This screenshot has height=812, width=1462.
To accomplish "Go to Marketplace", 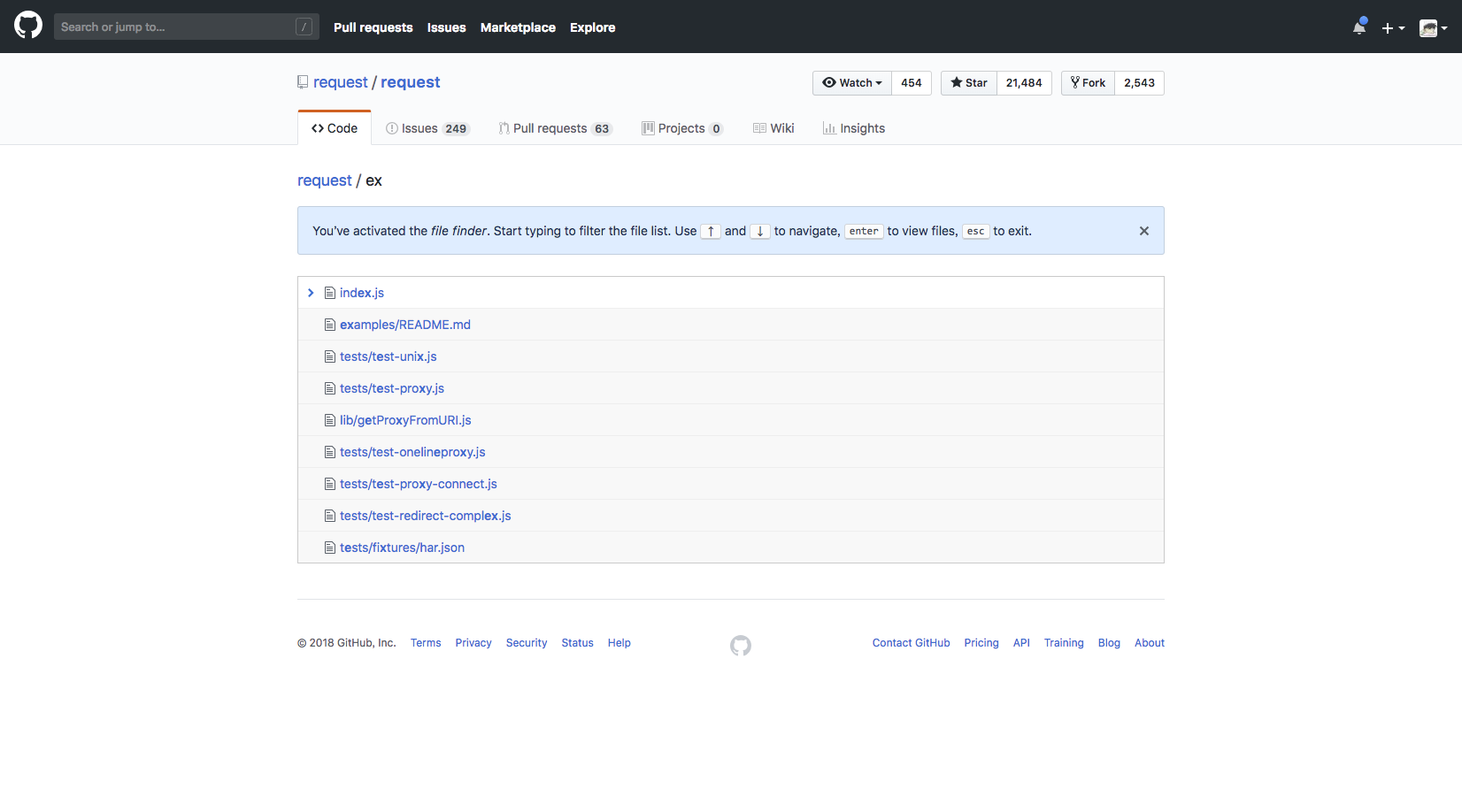I will [518, 27].
